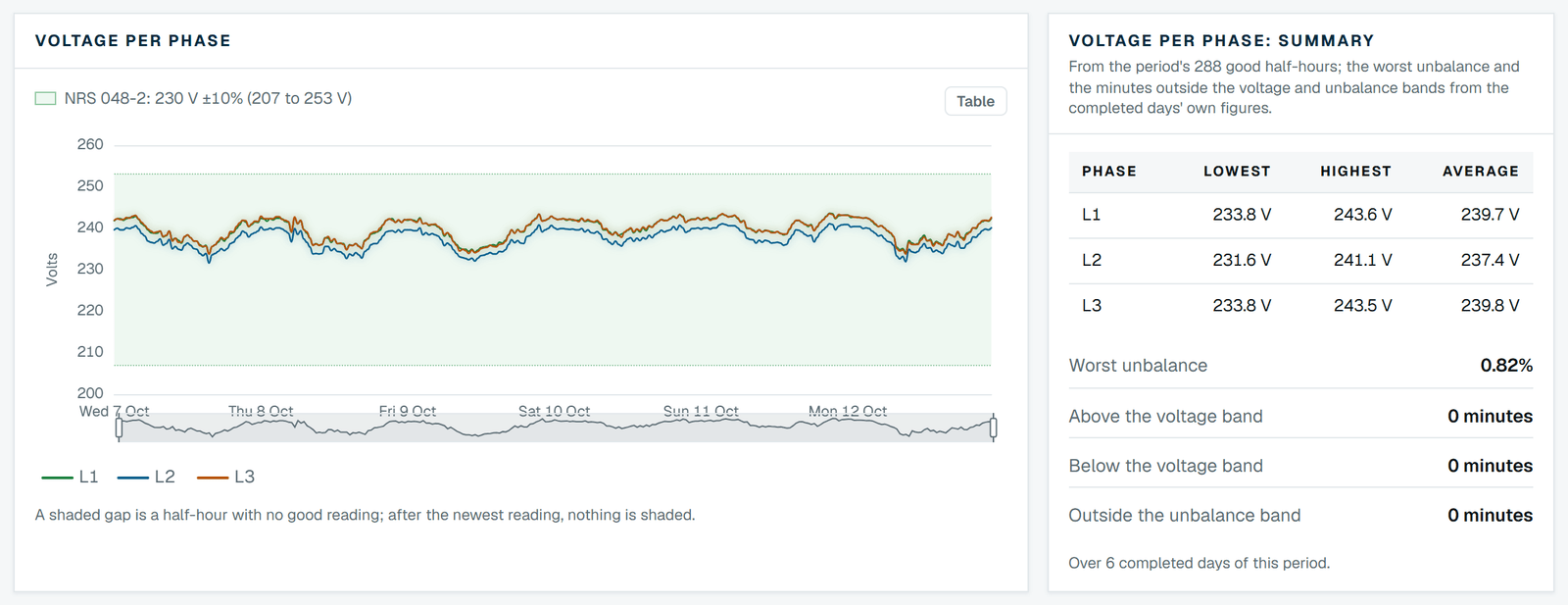Click the 'Worst unbalance' label
This screenshot has width=1568, height=605.
click(x=1138, y=366)
